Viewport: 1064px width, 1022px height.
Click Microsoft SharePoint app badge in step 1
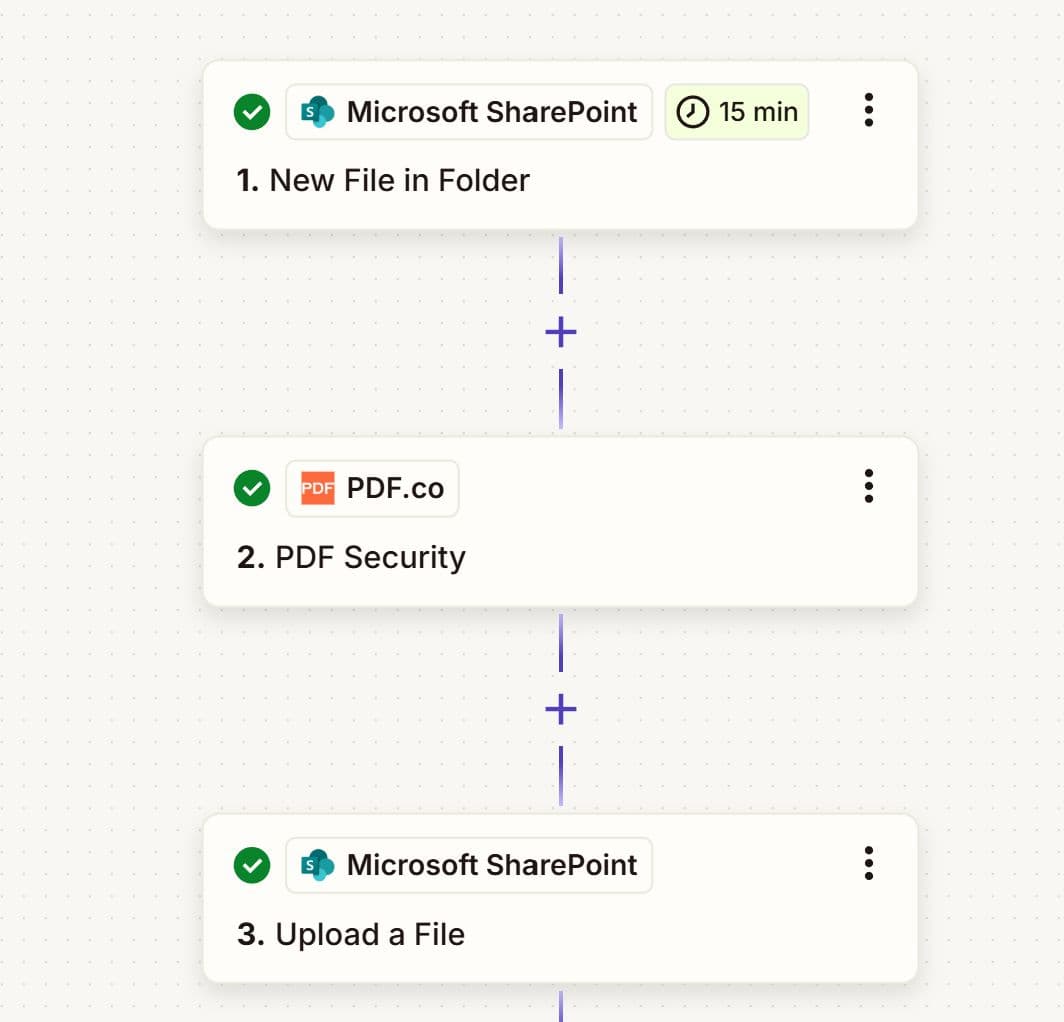[x=469, y=112]
